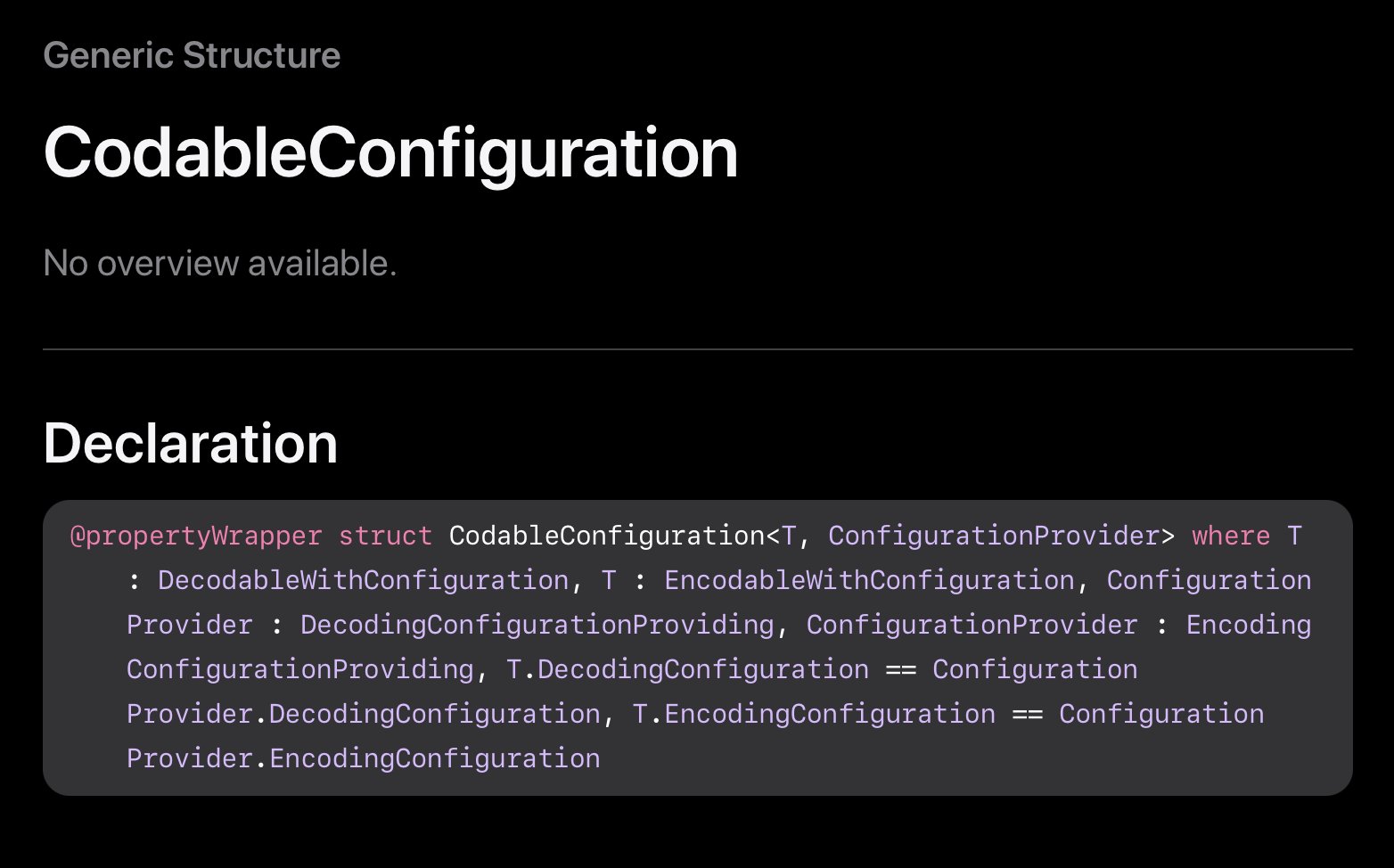Viewport: 1394px width, 868px height.
Task: Open the EncodableWithConfiguration protocol link
Action: tap(869, 580)
